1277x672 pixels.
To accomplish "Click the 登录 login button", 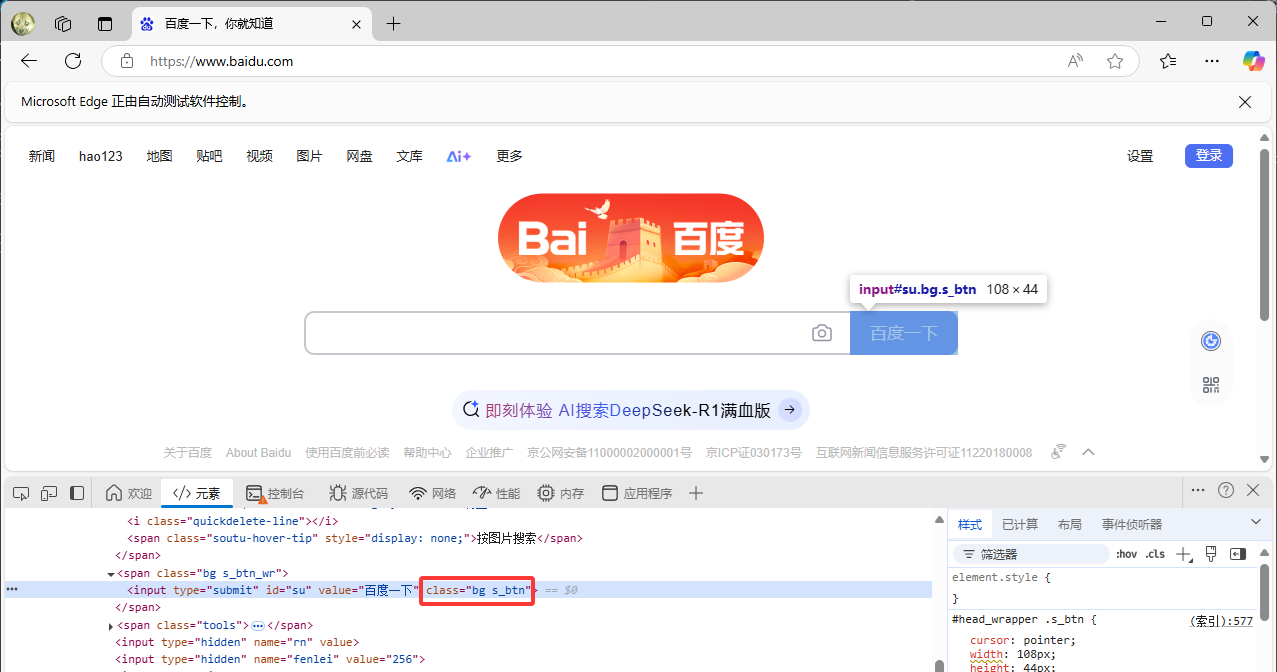I will click(x=1209, y=155).
